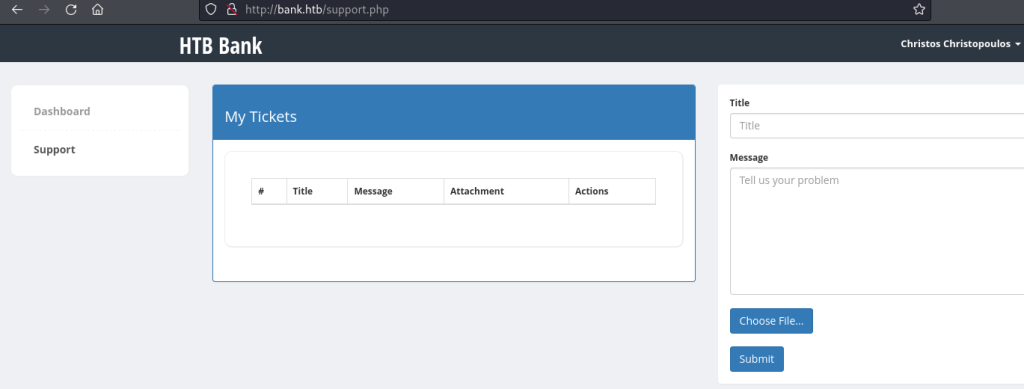
Task: Open the browser home page icon
Action: click(97, 10)
